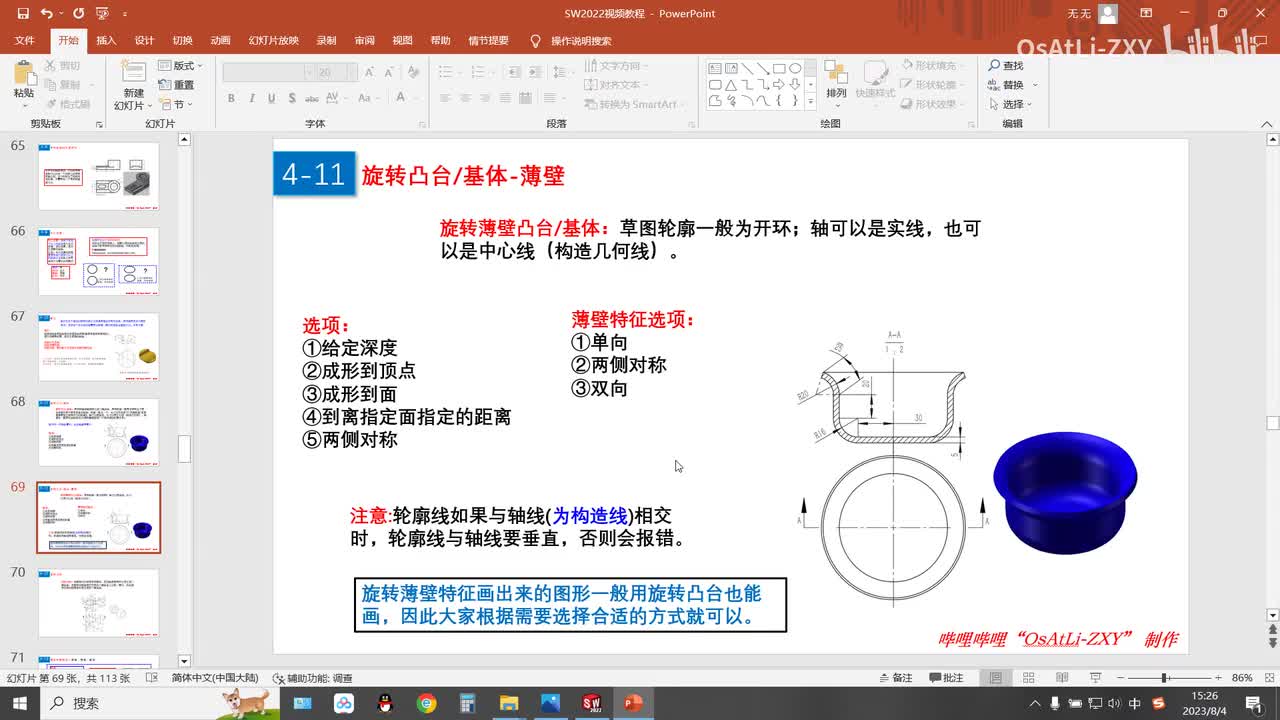Screen dimensions: 1280x720
Task: Select the line shape in shapes gallery
Action: tap(747, 69)
